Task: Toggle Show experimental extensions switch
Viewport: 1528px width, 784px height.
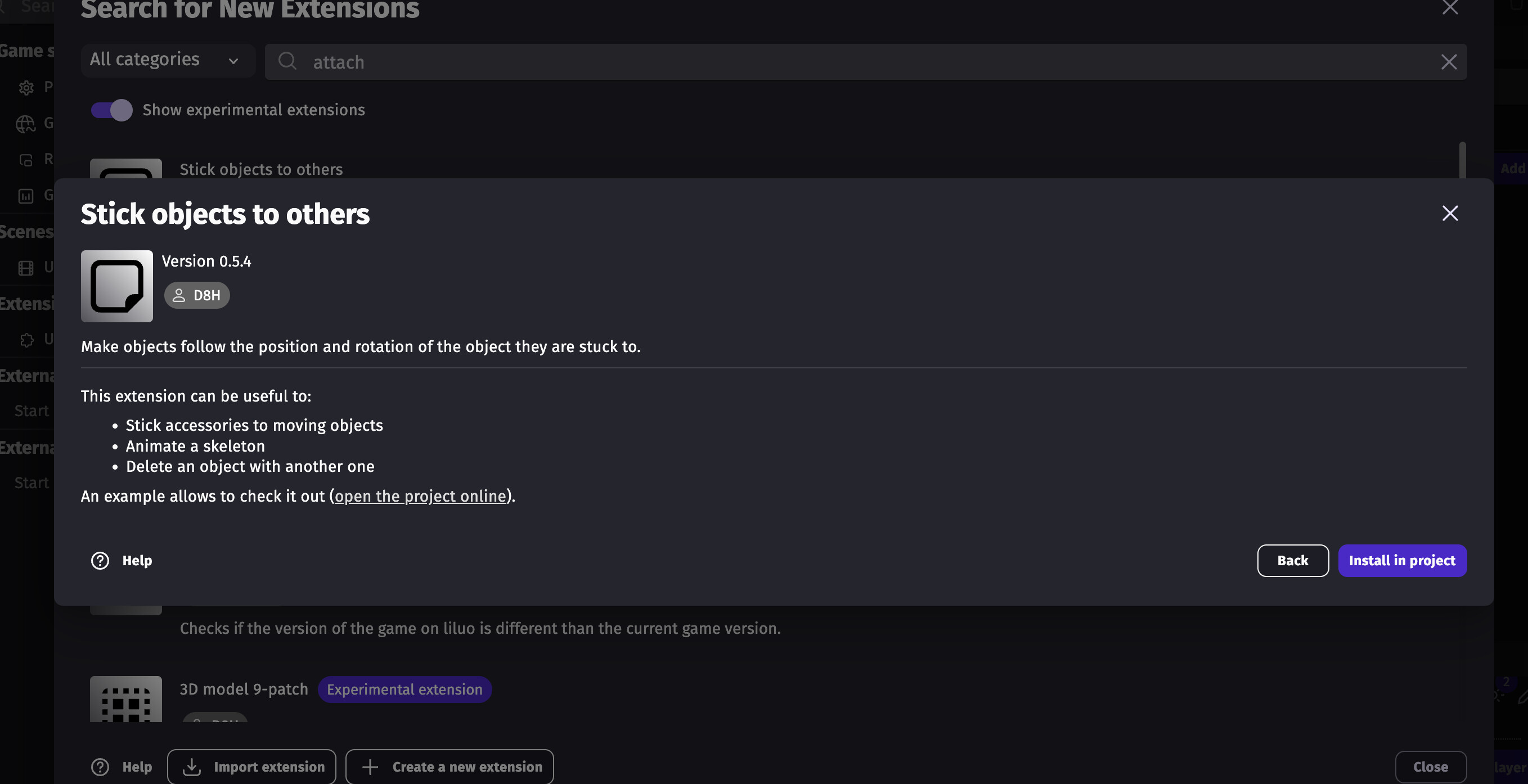Action: coord(111,110)
